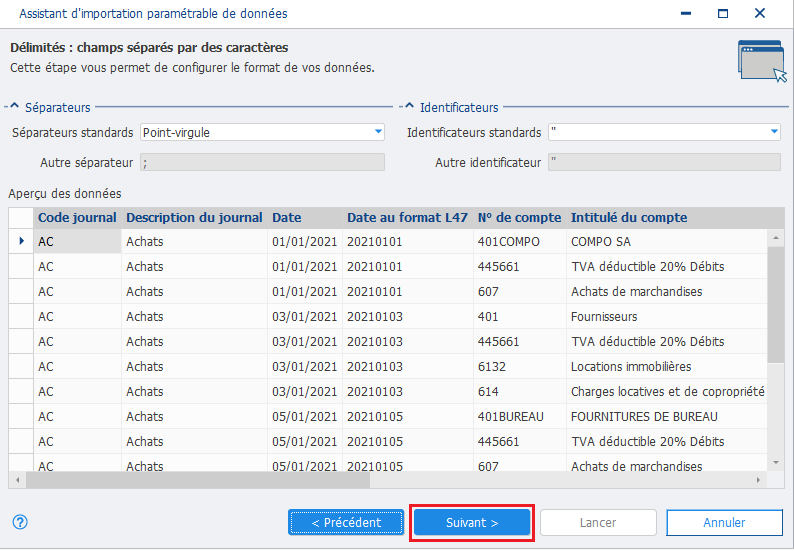Select the cell 401BUREAU
The width and height of the screenshot is (794, 551).
click(x=520, y=417)
